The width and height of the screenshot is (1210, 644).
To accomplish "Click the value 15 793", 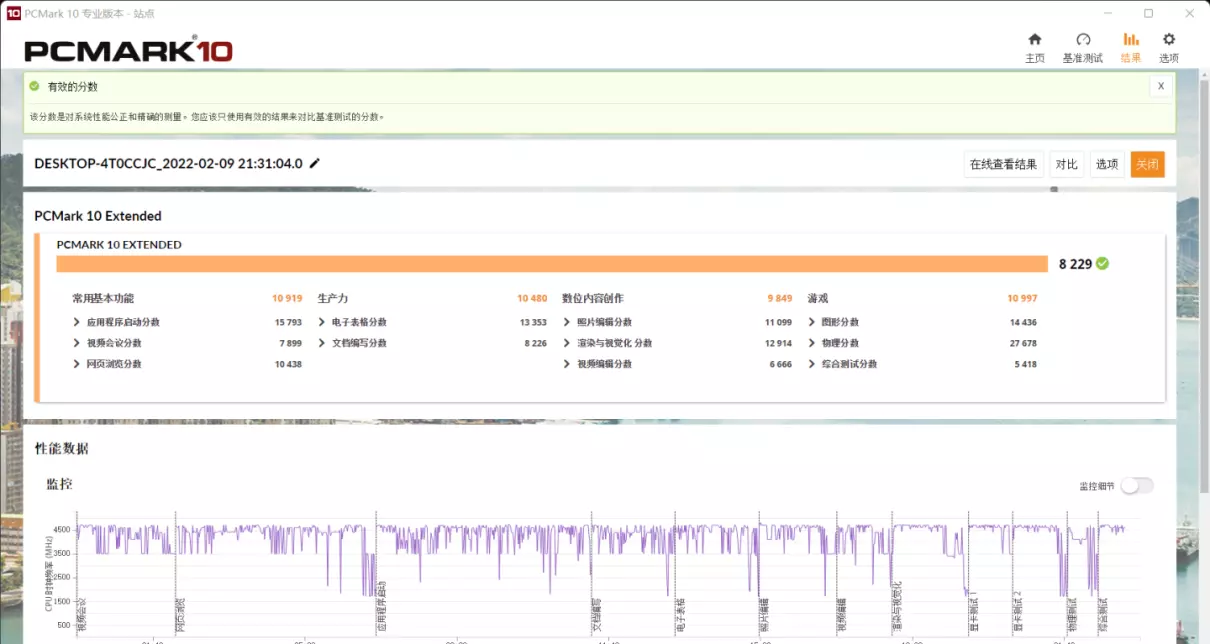I will (x=288, y=322).
